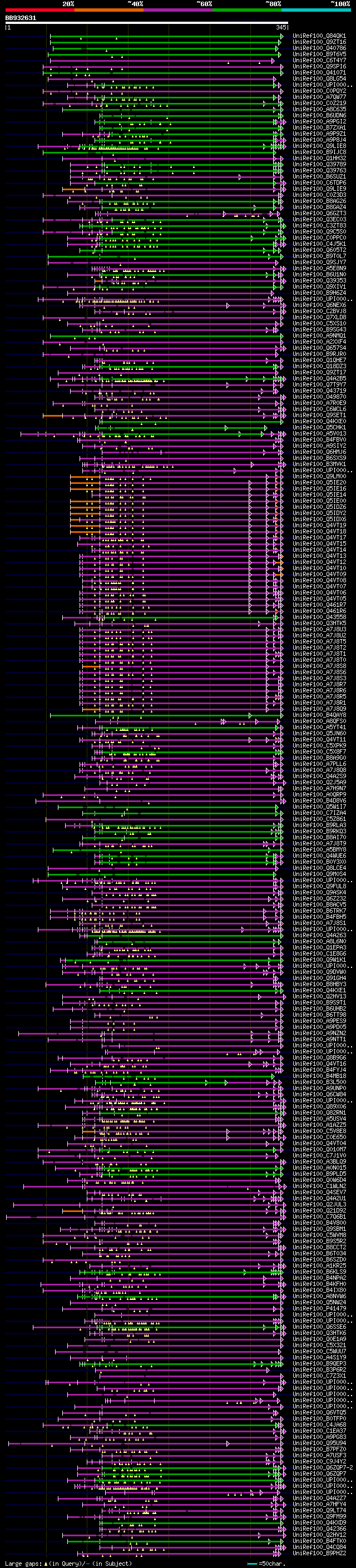Select hit label UniRef100_C0PQY2

coord(319,91)
